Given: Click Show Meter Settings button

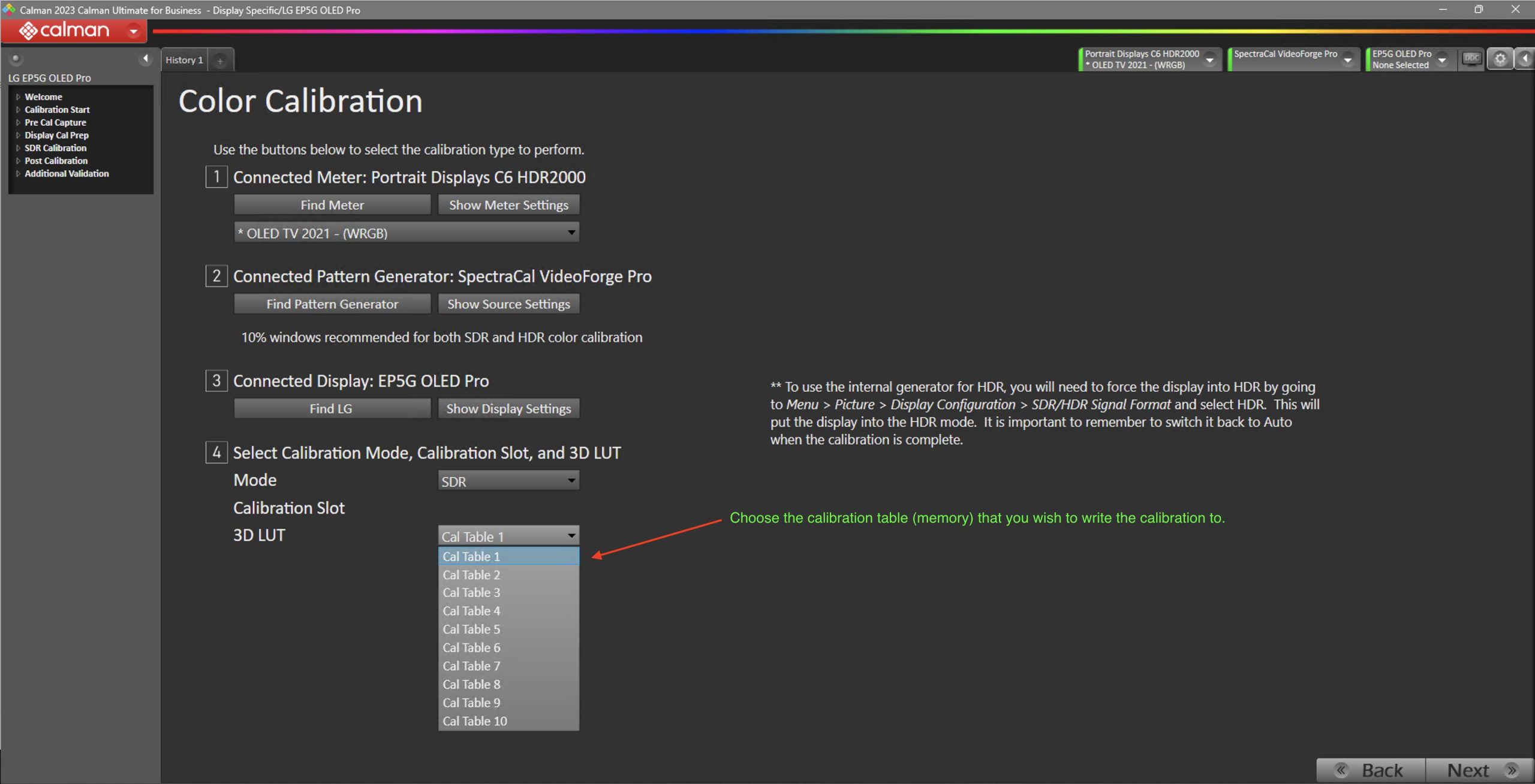Looking at the screenshot, I should coord(508,205).
